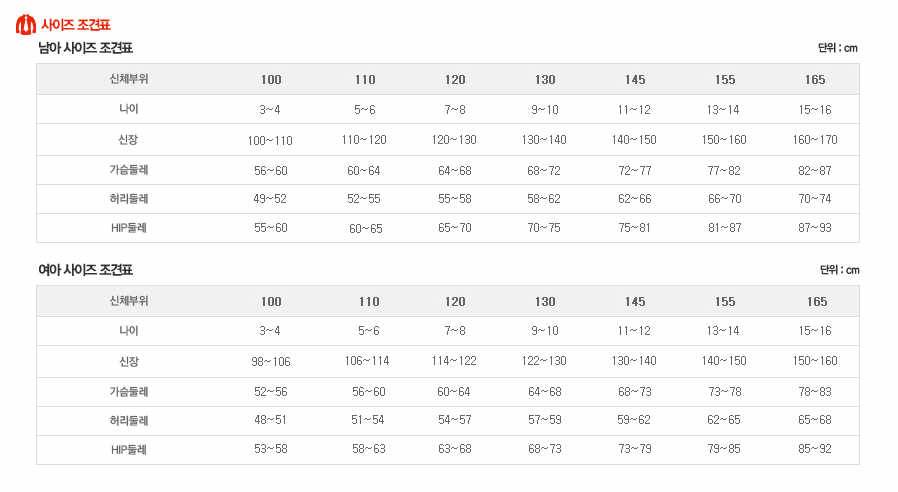The image size is (898, 492).
Task: Click the 가슴둘레 row label in boys table
Action: click(129, 170)
